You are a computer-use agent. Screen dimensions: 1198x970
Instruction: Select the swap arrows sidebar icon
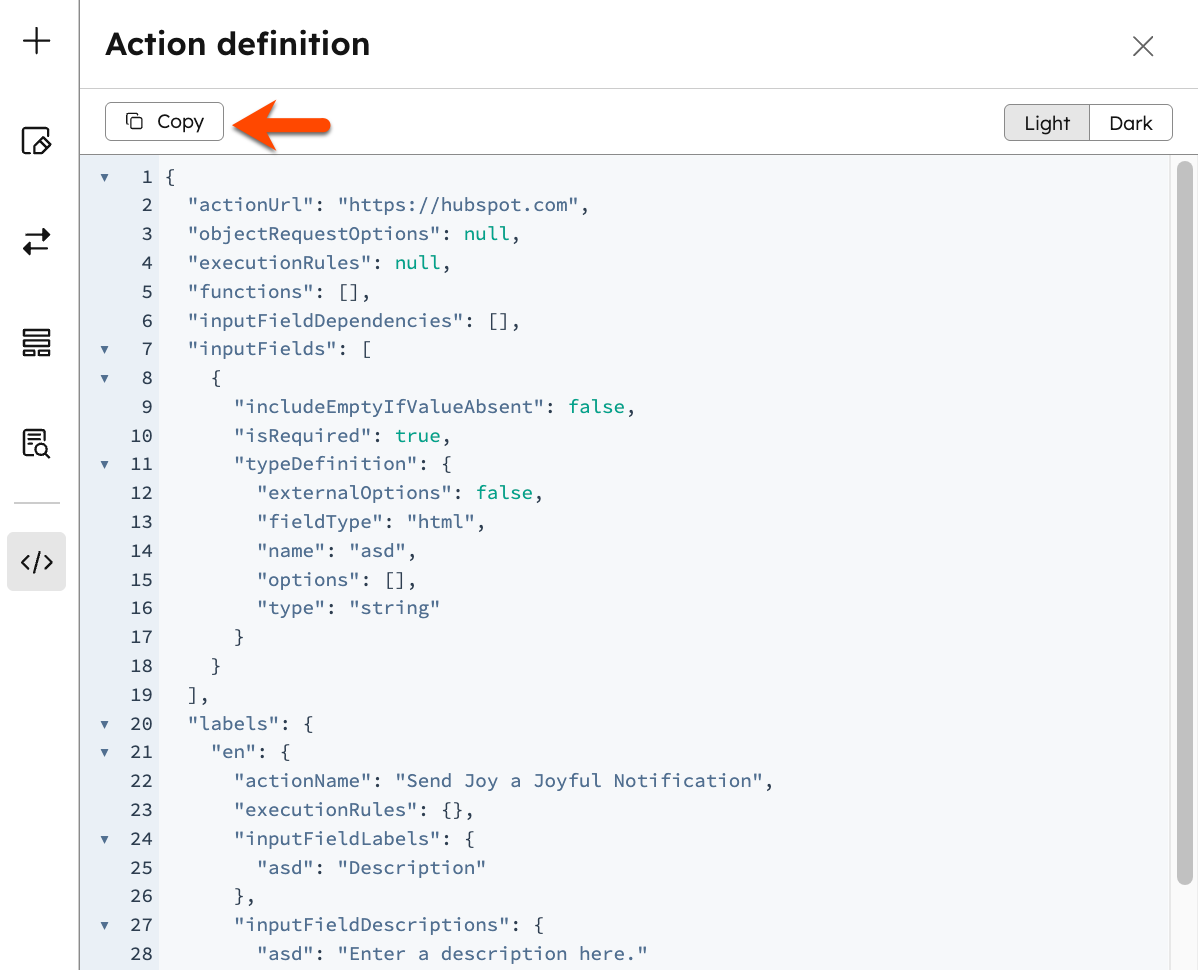pyautogui.click(x=37, y=242)
